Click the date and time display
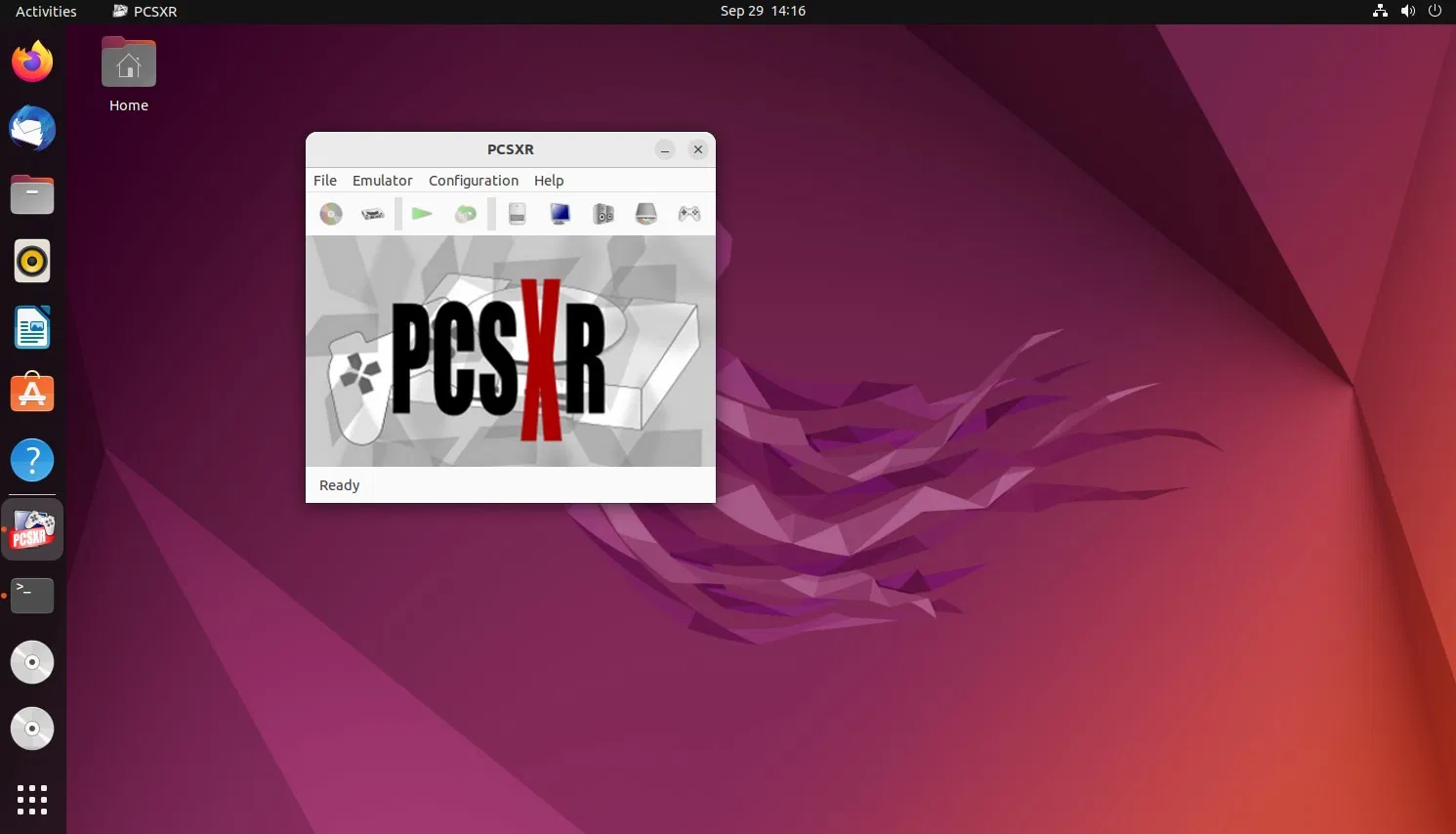The image size is (1456, 834). (763, 11)
